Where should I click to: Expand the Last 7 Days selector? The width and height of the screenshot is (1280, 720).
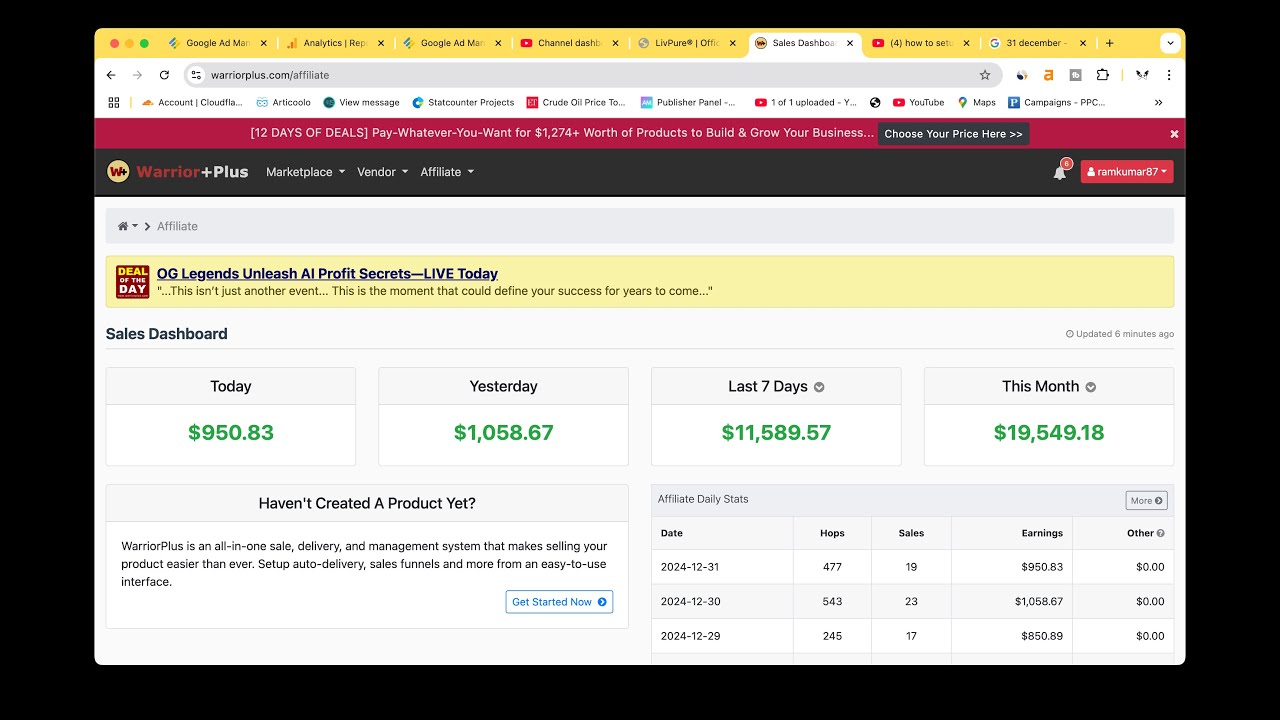point(819,388)
